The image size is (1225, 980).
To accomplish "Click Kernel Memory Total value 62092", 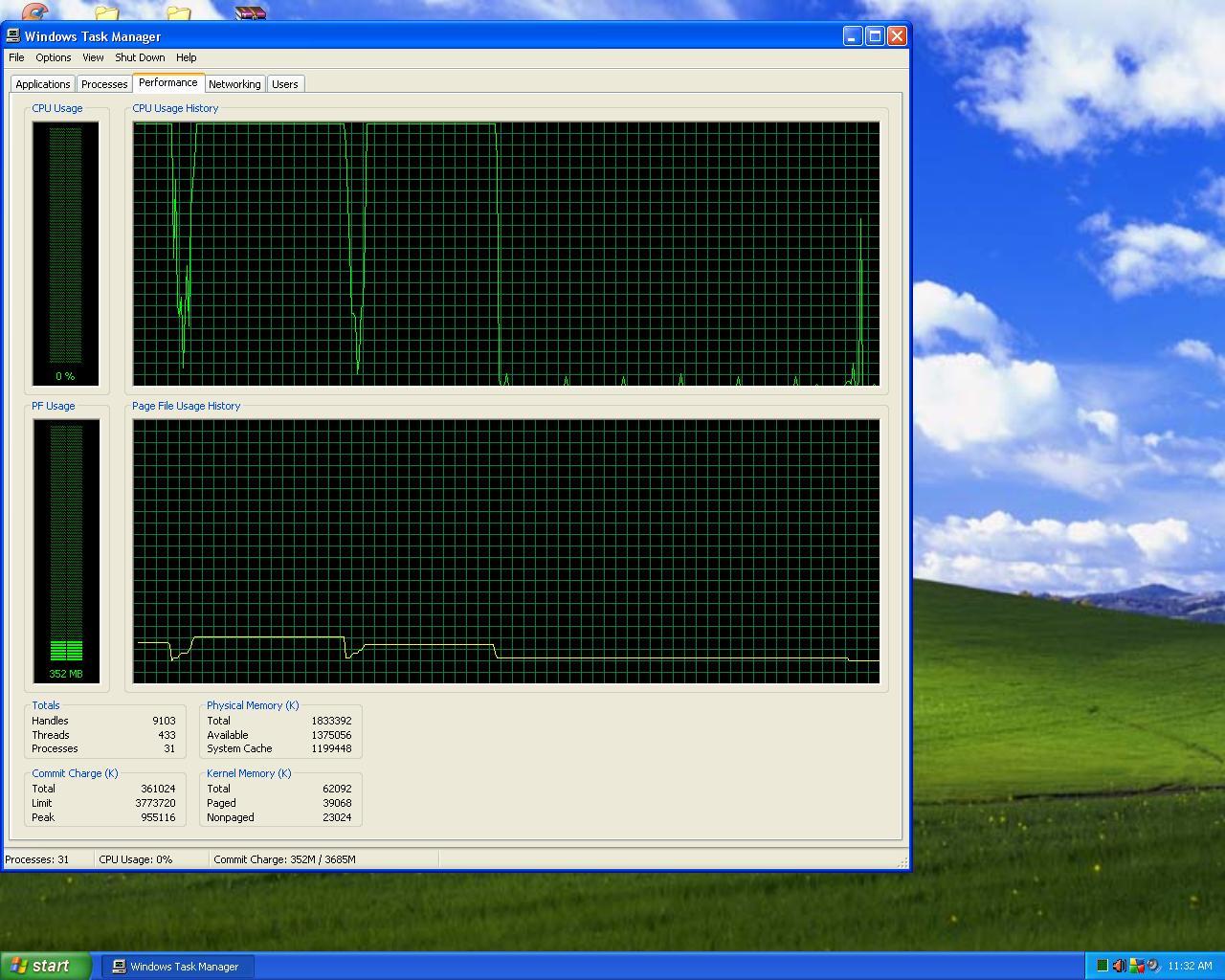I will 337,789.
